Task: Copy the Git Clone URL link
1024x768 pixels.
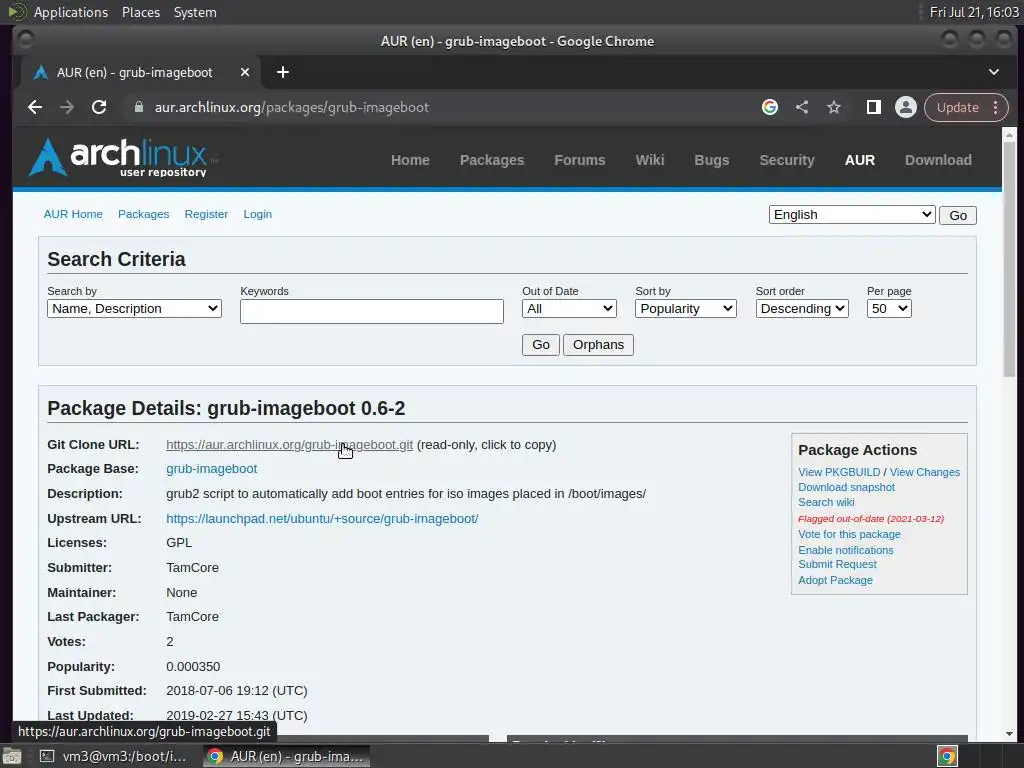Action: (x=289, y=445)
